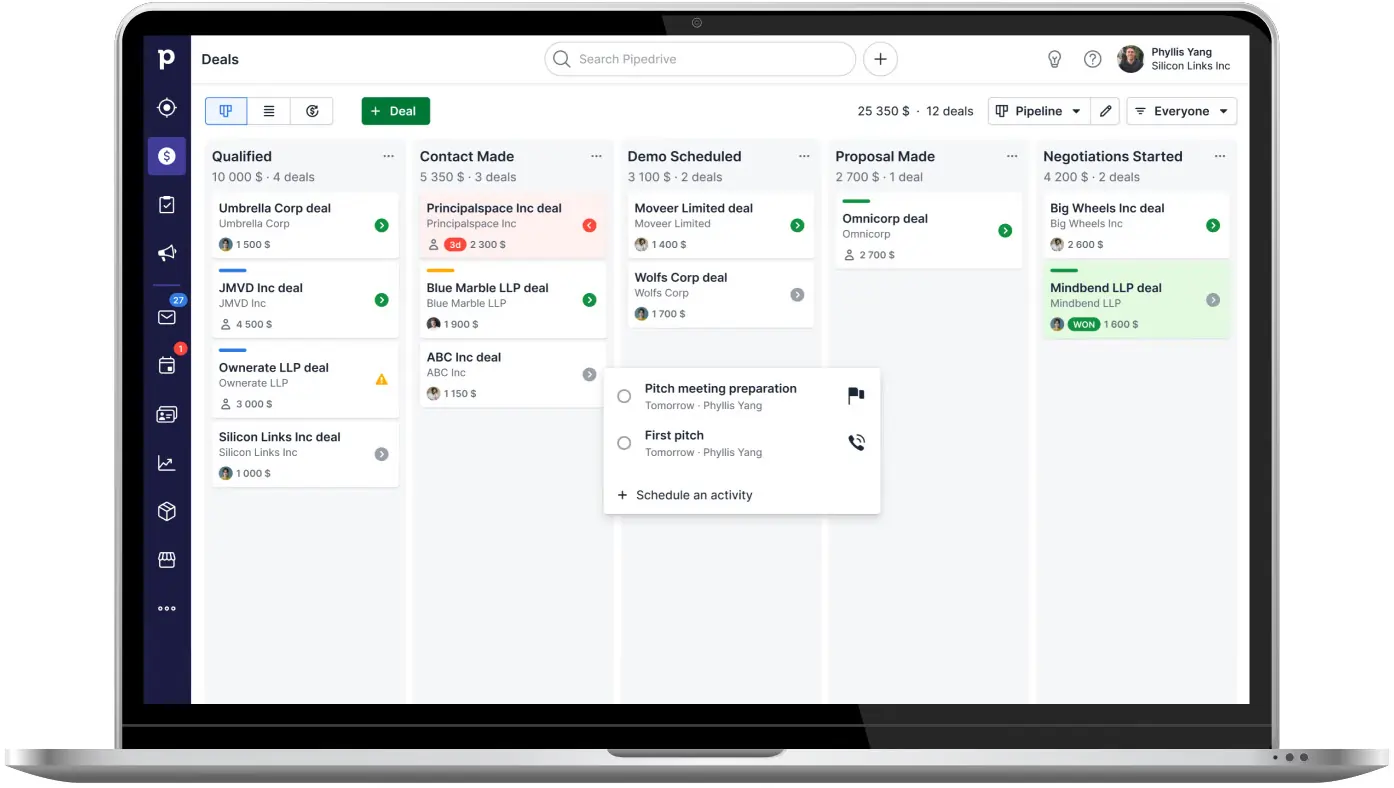Image resolution: width=1394 pixels, height=788 pixels.
Task: Edit pipeline with pencil icon
Action: point(1105,111)
